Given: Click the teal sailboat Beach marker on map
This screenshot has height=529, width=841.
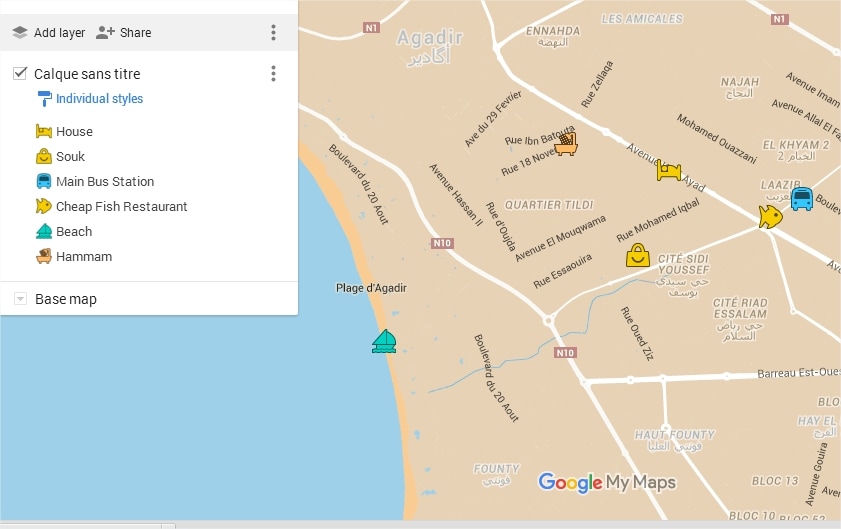Looking at the screenshot, I should click(x=384, y=341).
